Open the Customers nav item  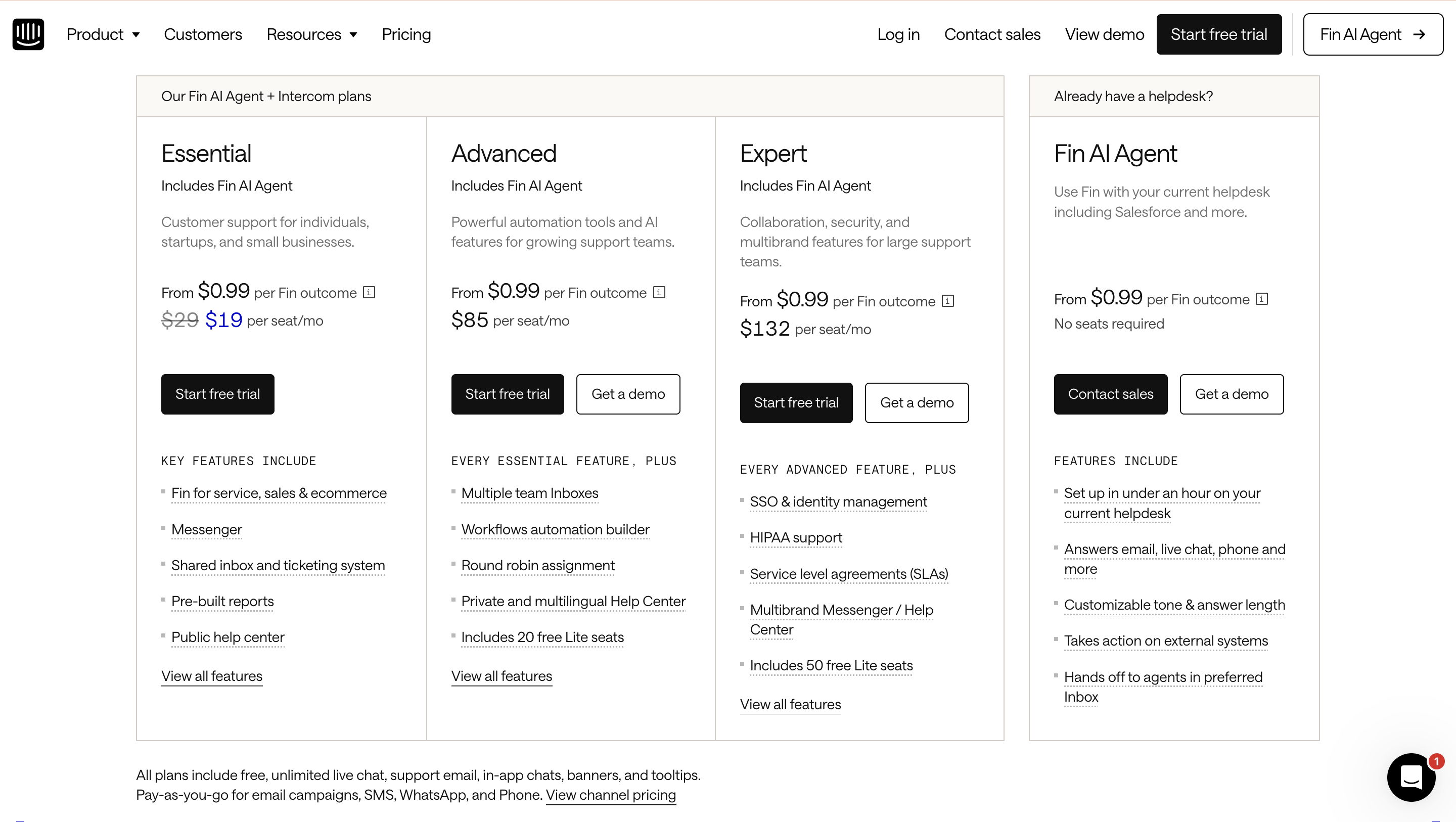tap(203, 34)
